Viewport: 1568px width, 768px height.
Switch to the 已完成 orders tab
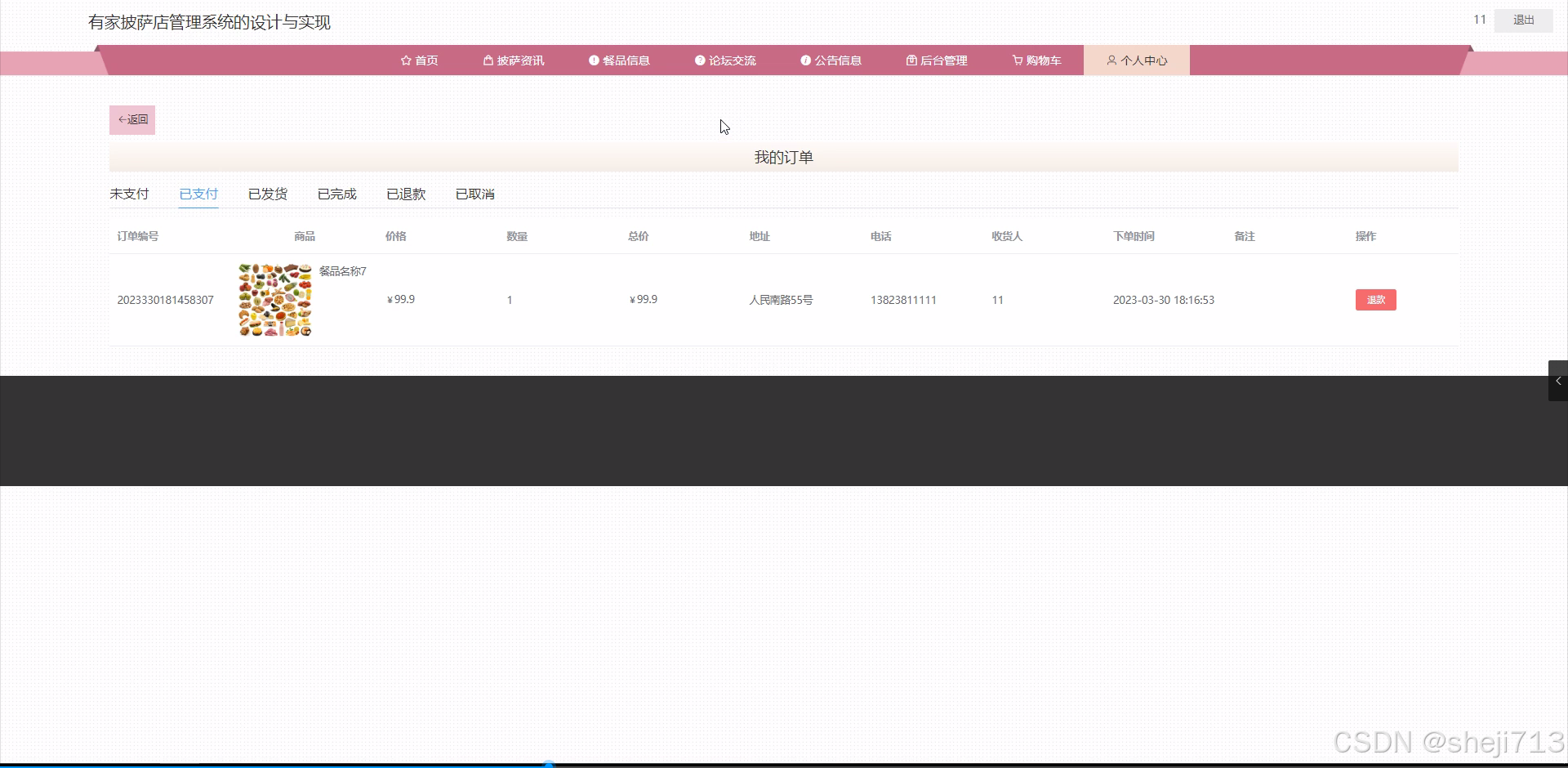click(336, 194)
